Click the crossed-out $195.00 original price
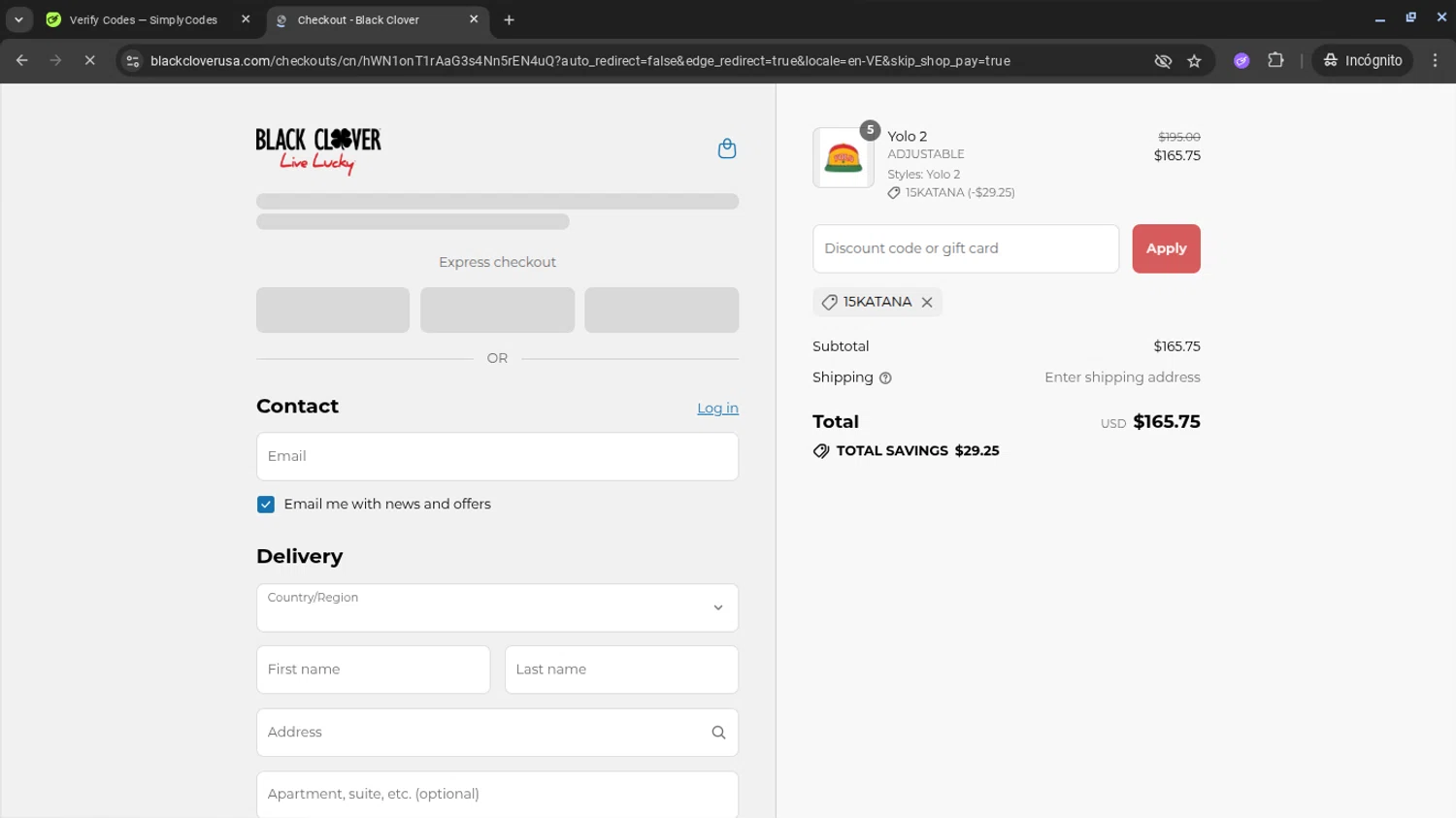This screenshot has height=818, width=1456. click(1178, 137)
